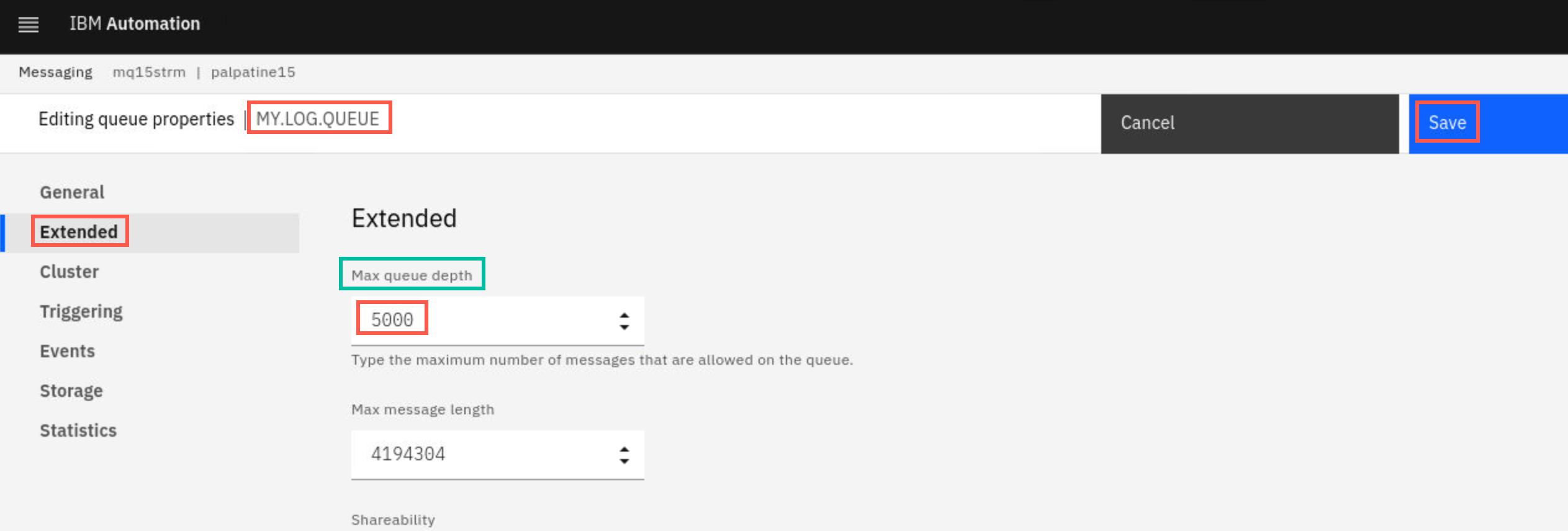Screen dimensions: 1568x531
Task: Go to the Events section
Action: click(x=68, y=351)
